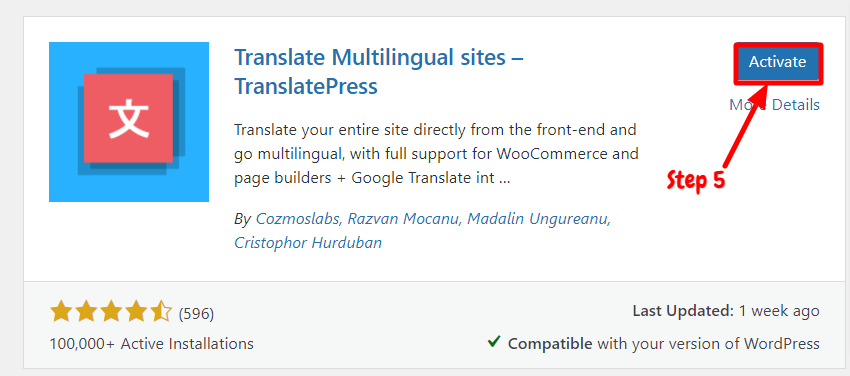Click the first gold rating star
The image size is (850, 376).
tap(61, 313)
